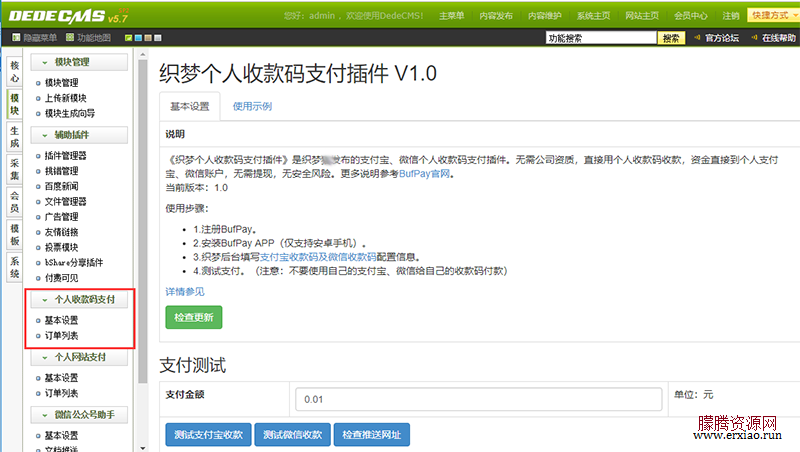Image resolution: width=800 pixels, height=452 pixels.
Task: Switch to the 使用示例 tab
Action: pos(252,107)
